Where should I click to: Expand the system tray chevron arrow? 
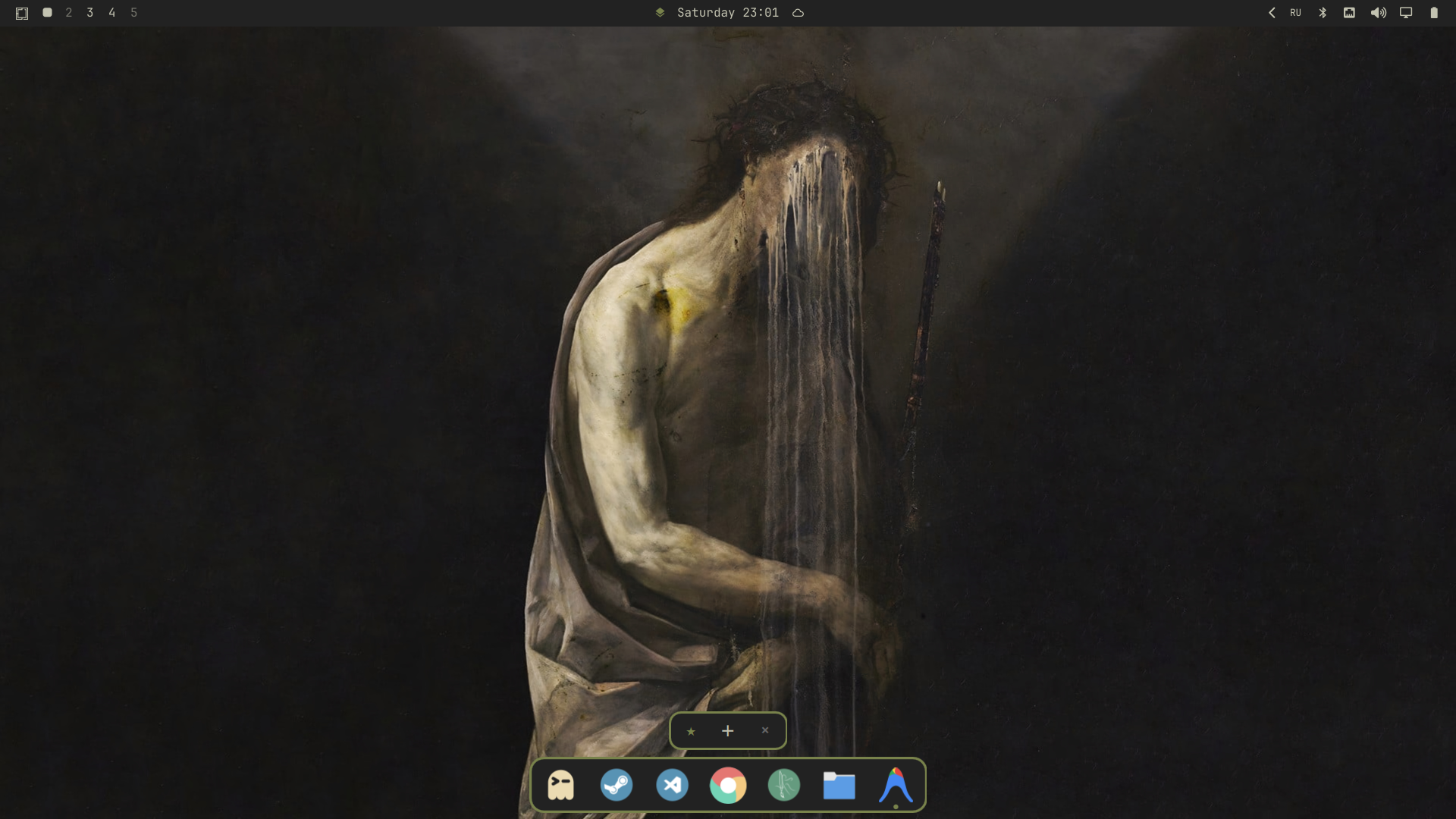(x=1272, y=13)
